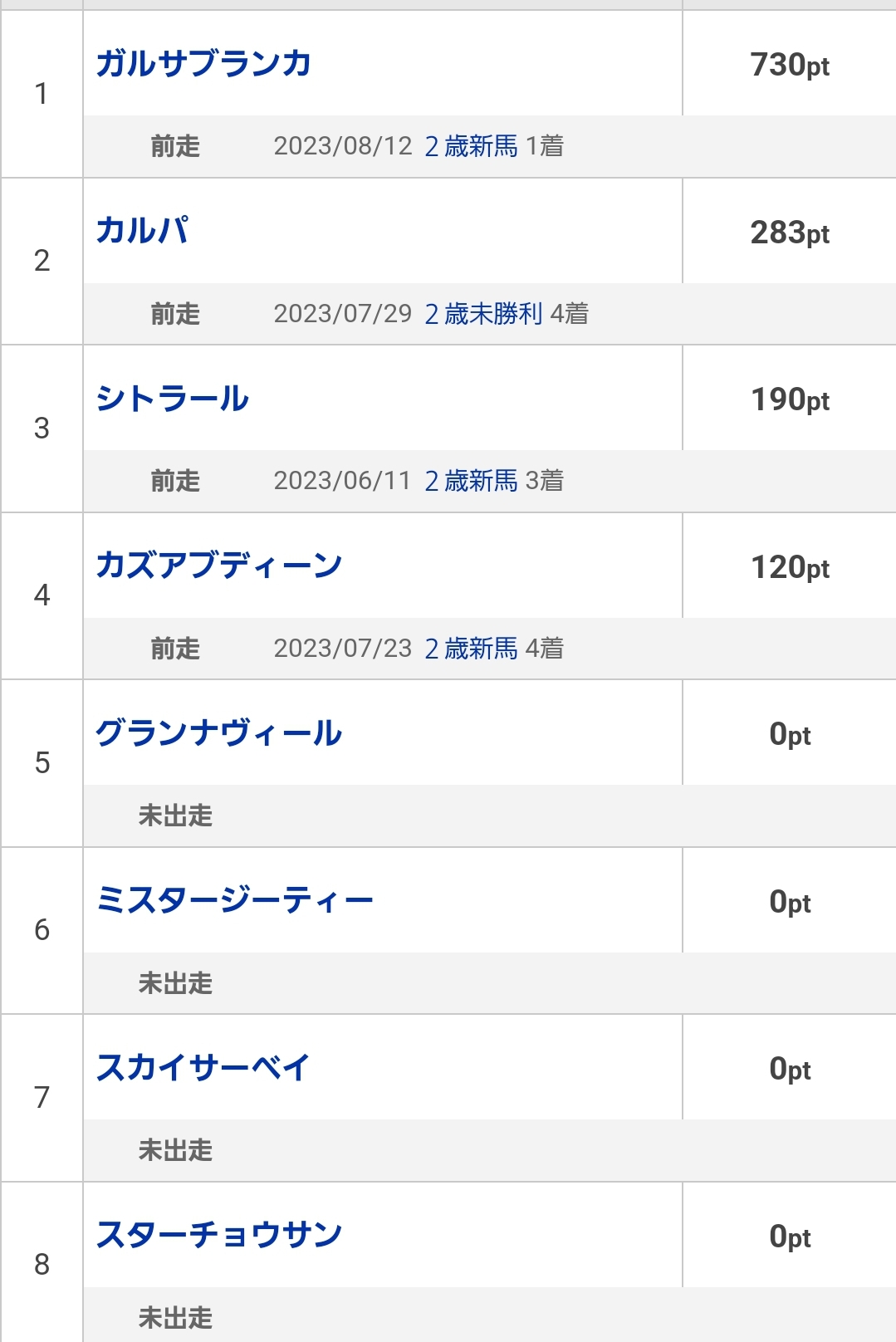Open horse スターチョウサン profile link
This screenshot has height=1342, width=896.
click(x=219, y=1235)
